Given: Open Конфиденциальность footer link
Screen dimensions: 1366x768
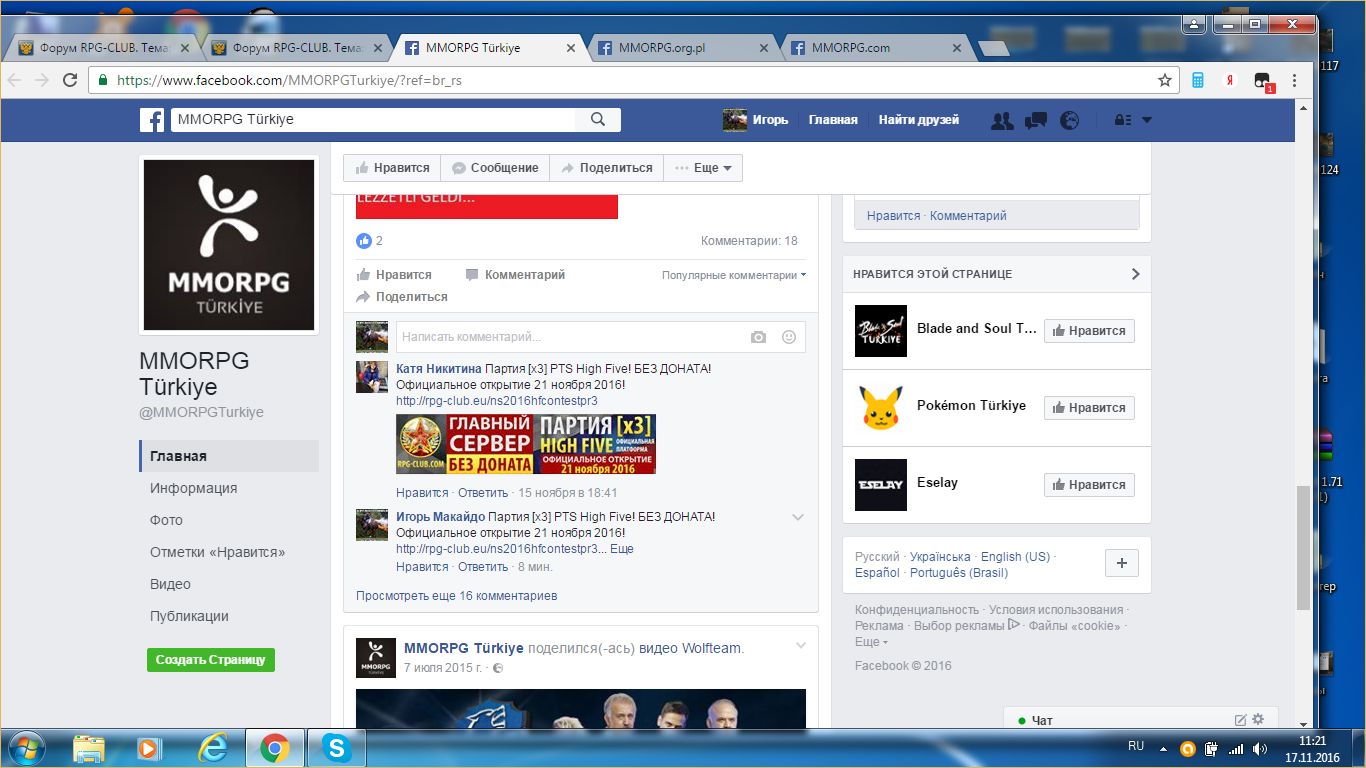Looking at the screenshot, I should coord(917,610).
